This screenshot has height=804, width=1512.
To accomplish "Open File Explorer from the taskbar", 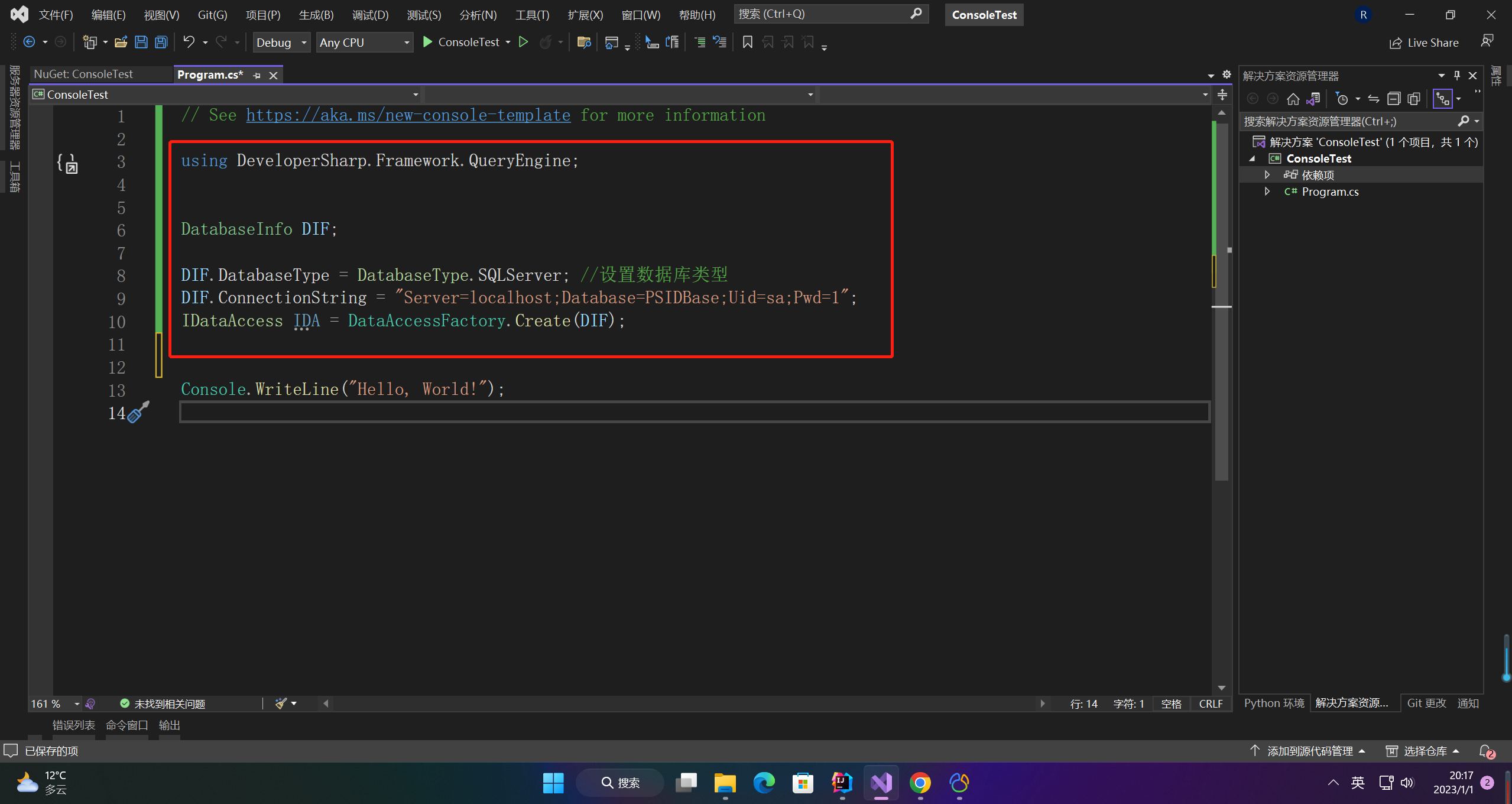I will click(725, 783).
